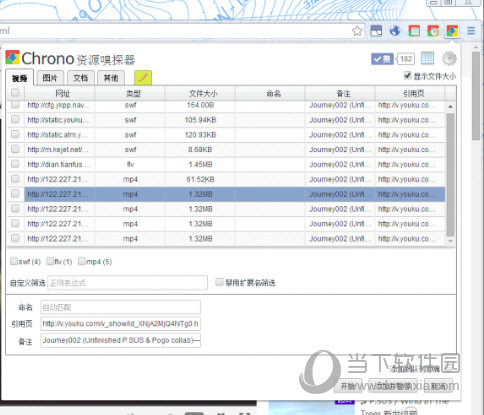Viewport: 484px width, 415px height.
Task: Select the 154.00B size cell
Action: (200, 105)
